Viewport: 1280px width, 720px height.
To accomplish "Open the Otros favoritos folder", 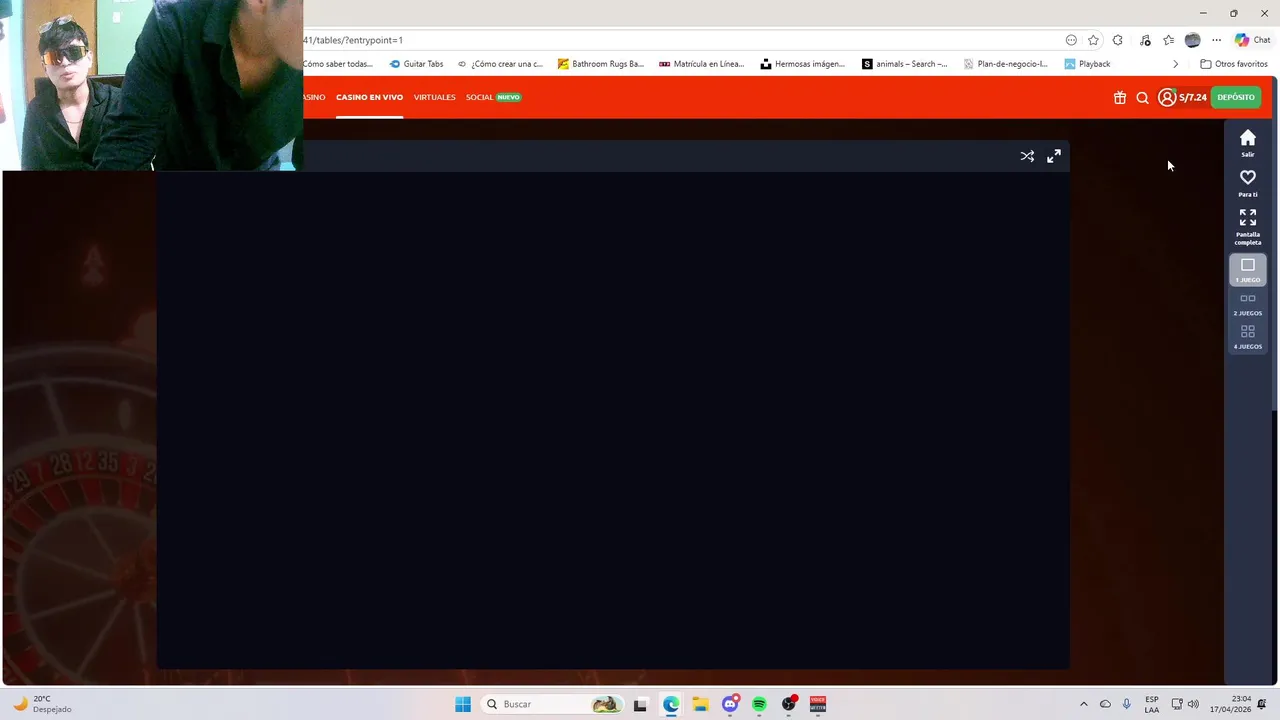I will pyautogui.click(x=1234, y=64).
